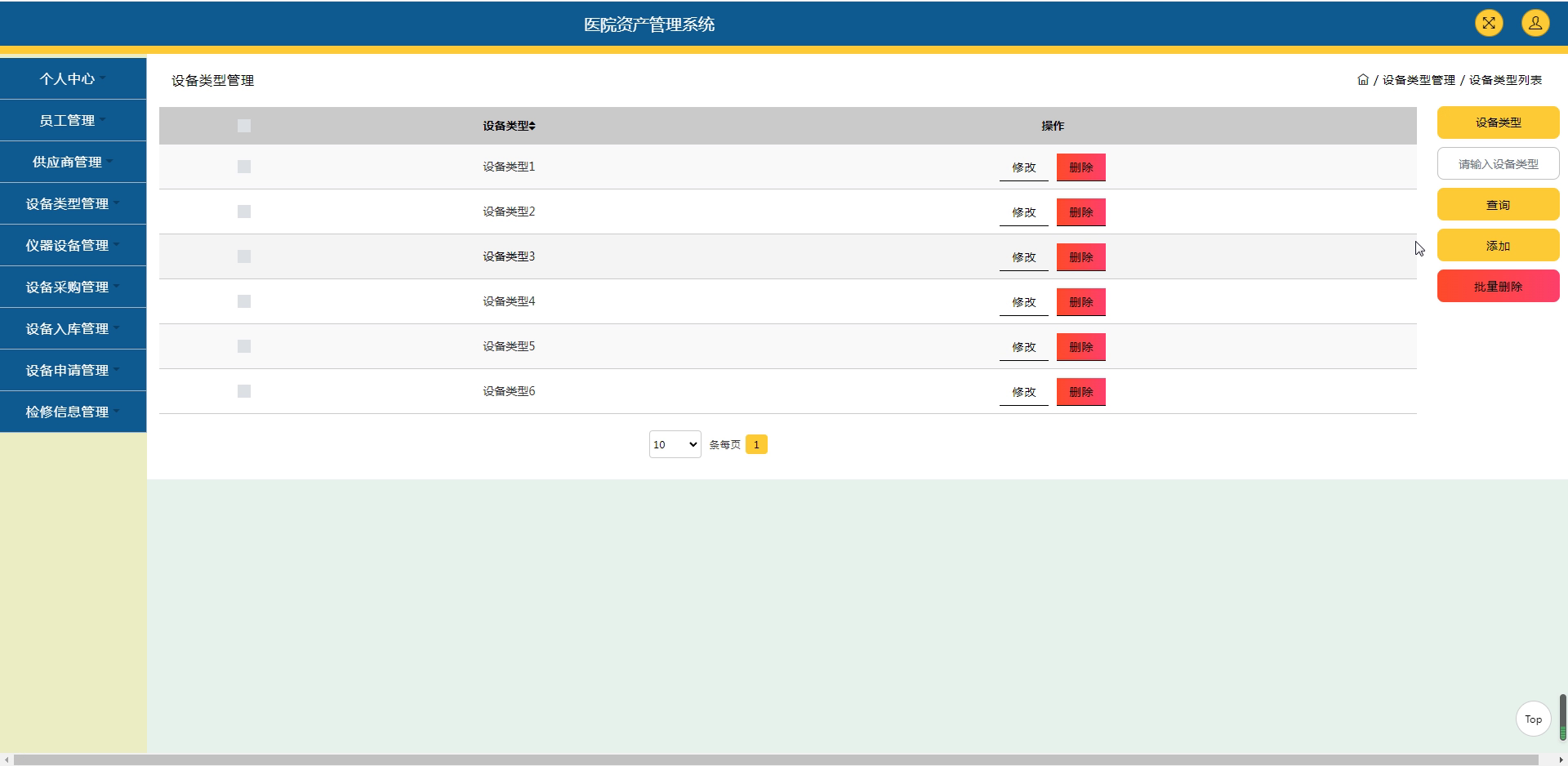Open the 设备申请管理 sidebar menu
This screenshot has height=766, width=1568.
73,370
